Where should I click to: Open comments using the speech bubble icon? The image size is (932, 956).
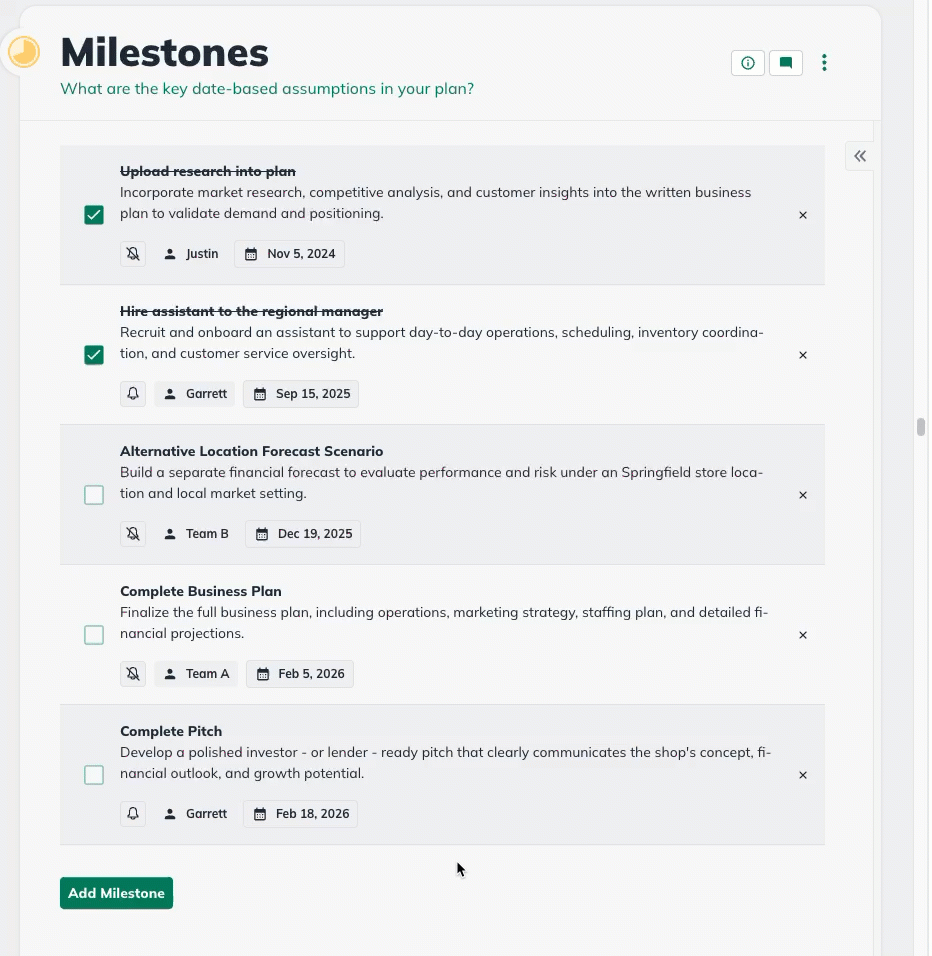[785, 62]
